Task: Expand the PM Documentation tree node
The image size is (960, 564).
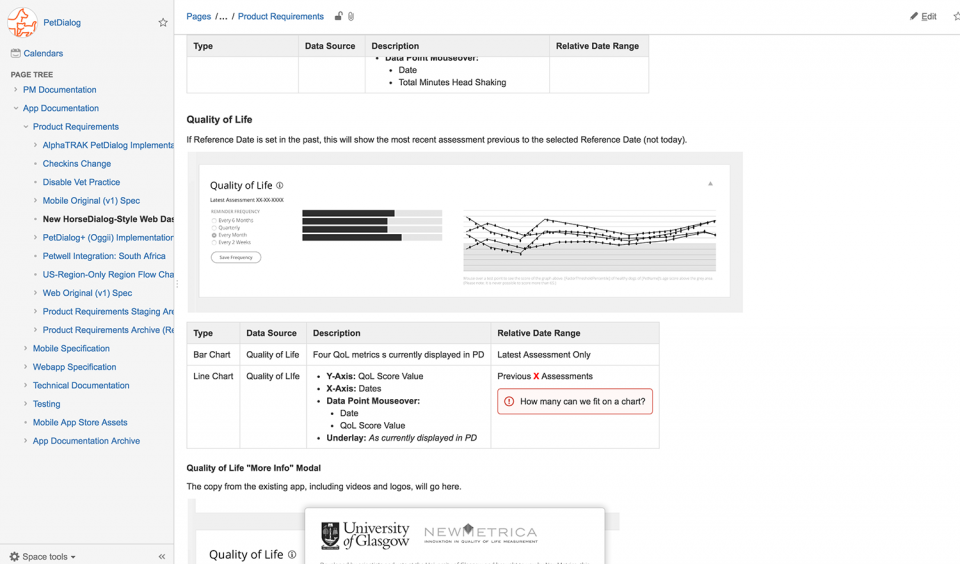Action: pyautogui.click(x=15, y=89)
